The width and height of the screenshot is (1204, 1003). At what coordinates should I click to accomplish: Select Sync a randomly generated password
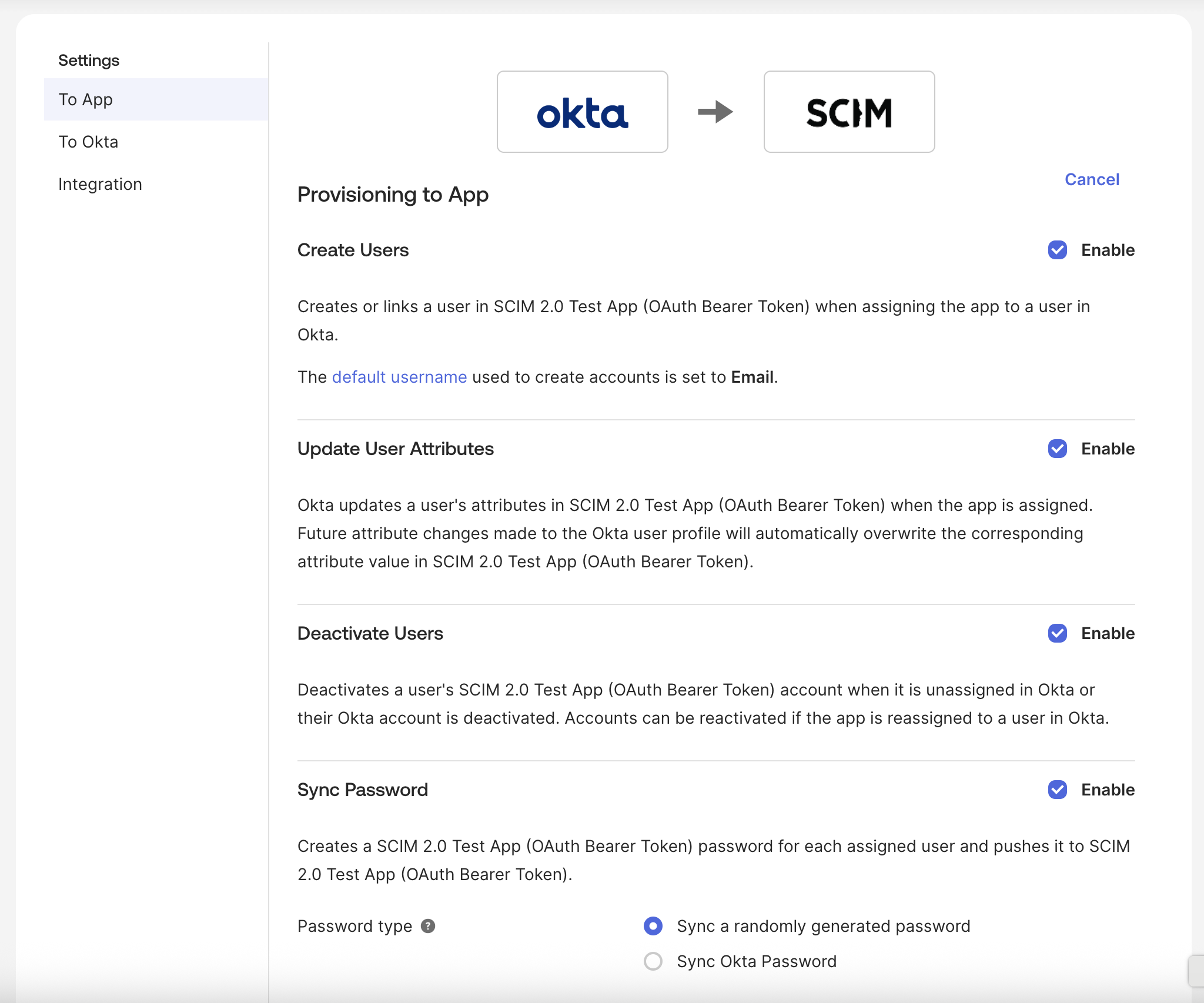point(652,926)
